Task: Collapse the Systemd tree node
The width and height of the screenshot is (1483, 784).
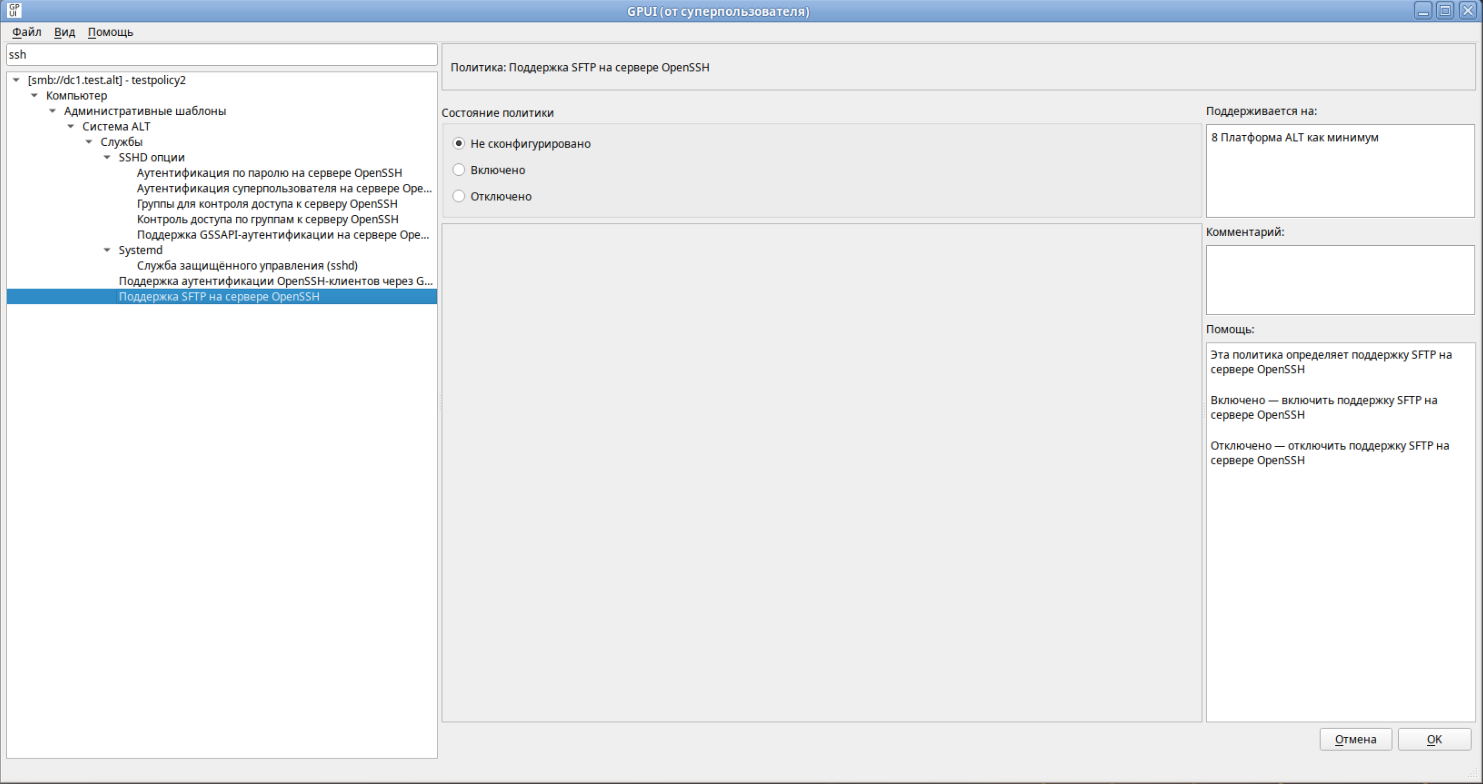Action: [x=107, y=250]
